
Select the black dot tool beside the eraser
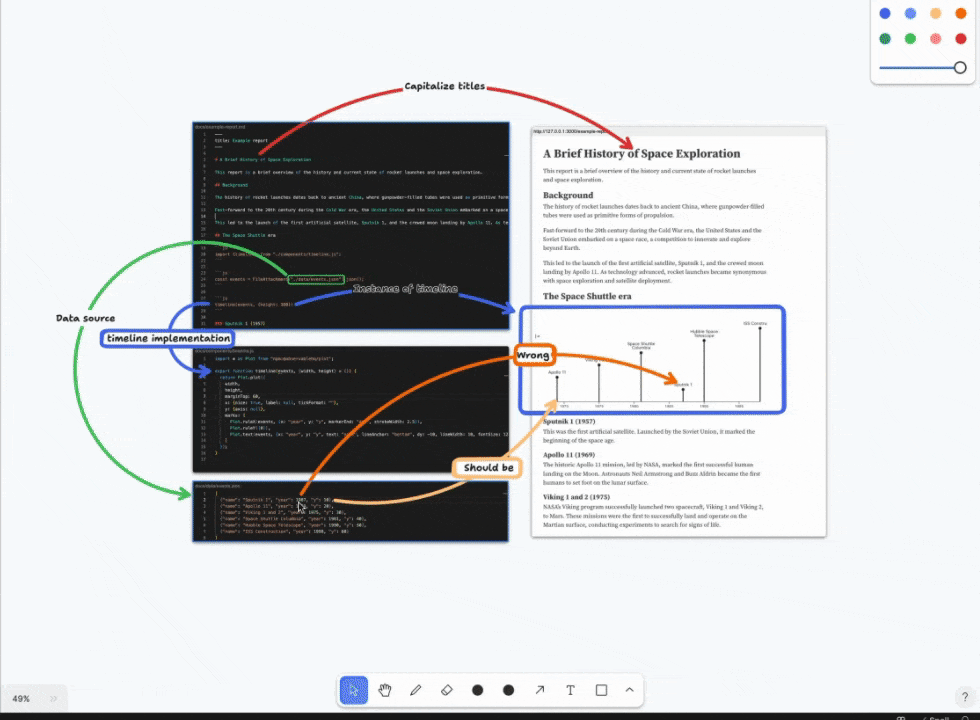[x=478, y=690]
